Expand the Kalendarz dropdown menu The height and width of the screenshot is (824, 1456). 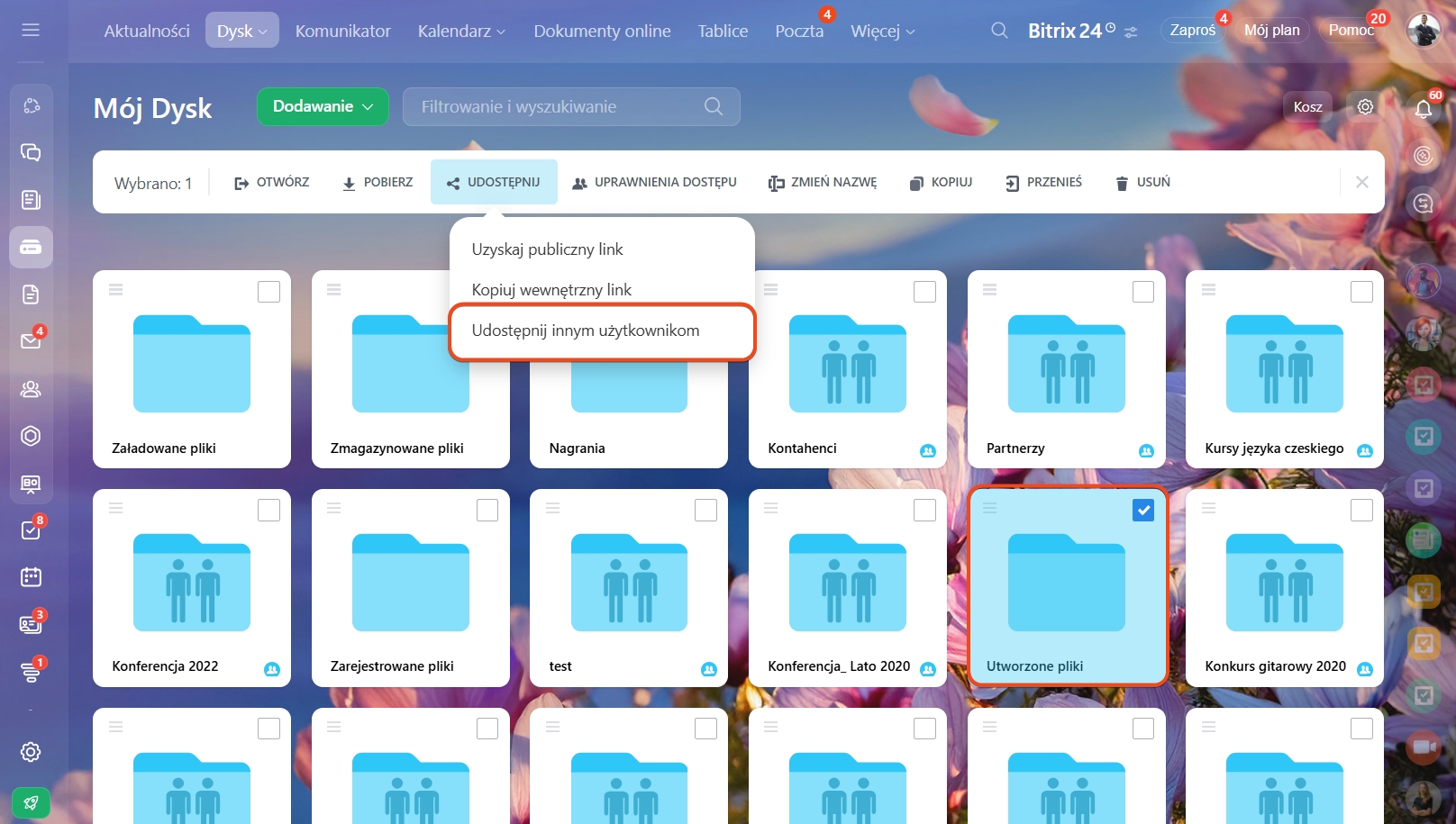click(461, 31)
